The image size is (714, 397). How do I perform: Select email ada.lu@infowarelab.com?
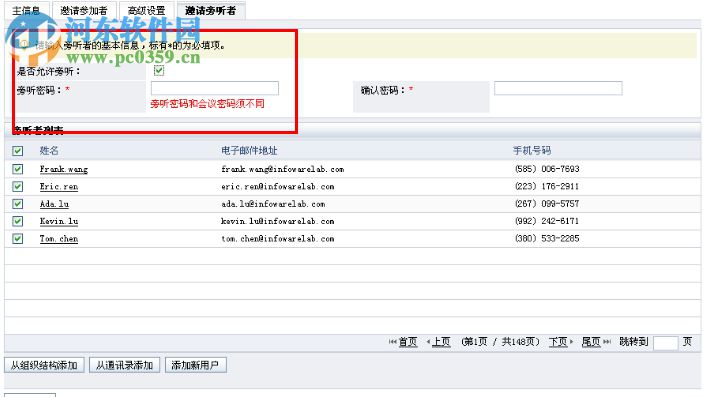[x=273, y=204]
